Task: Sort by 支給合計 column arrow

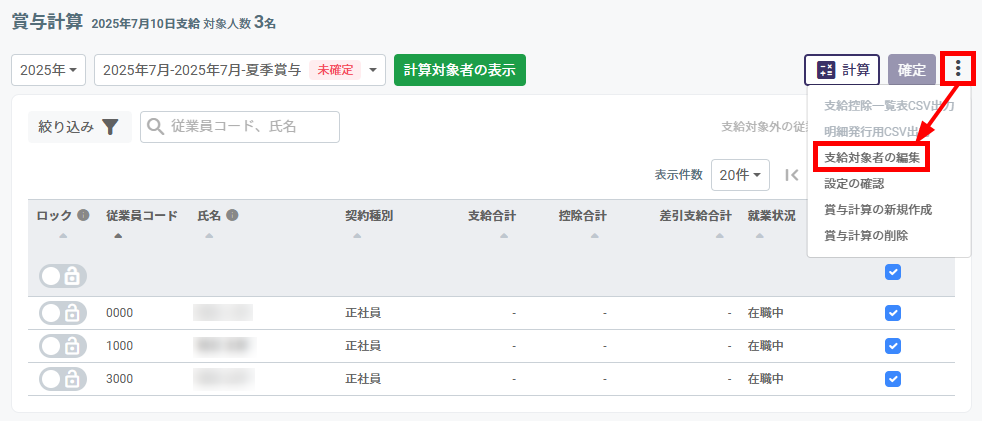Action: (x=504, y=236)
